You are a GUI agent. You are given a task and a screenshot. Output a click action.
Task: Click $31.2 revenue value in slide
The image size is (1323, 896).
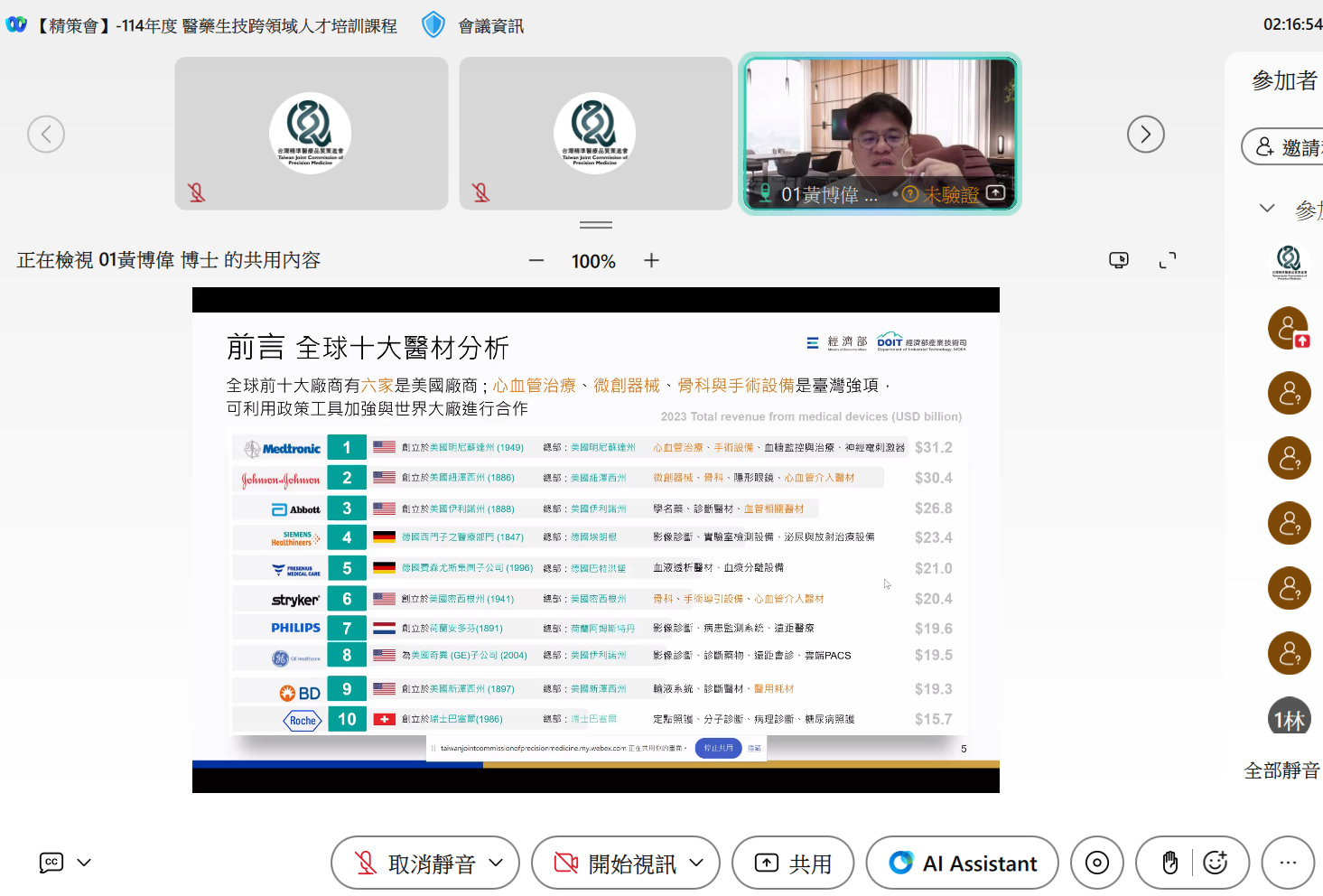[x=934, y=447]
